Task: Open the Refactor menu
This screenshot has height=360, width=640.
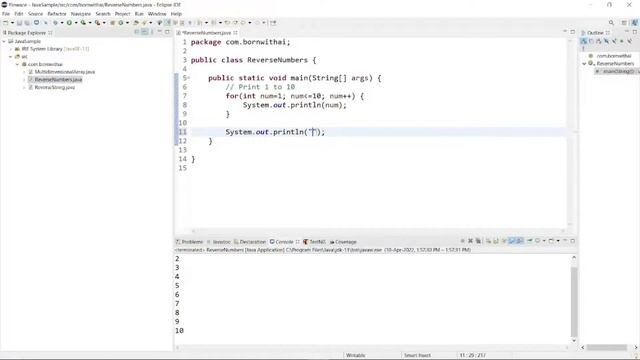Action: coord(57,14)
